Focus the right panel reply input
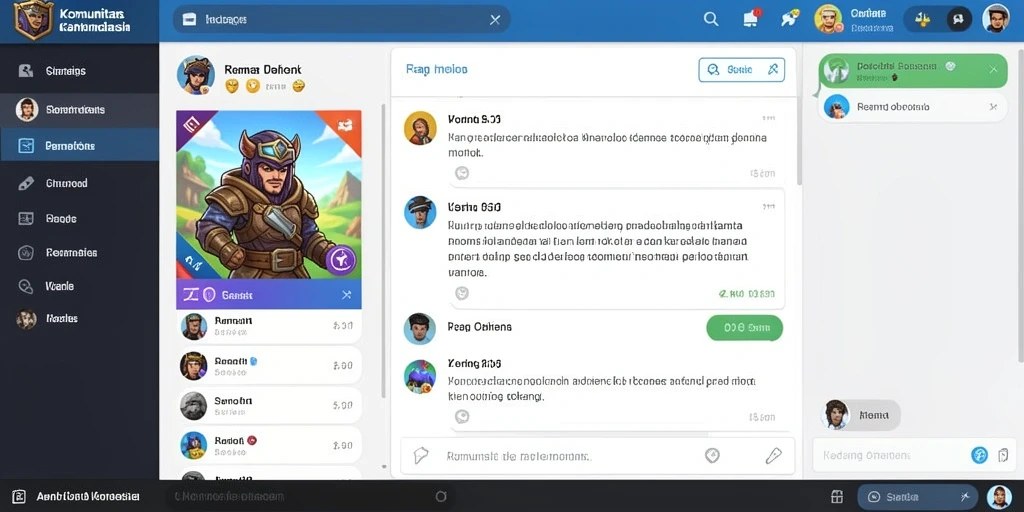The width and height of the screenshot is (1024, 512). [x=913, y=455]
